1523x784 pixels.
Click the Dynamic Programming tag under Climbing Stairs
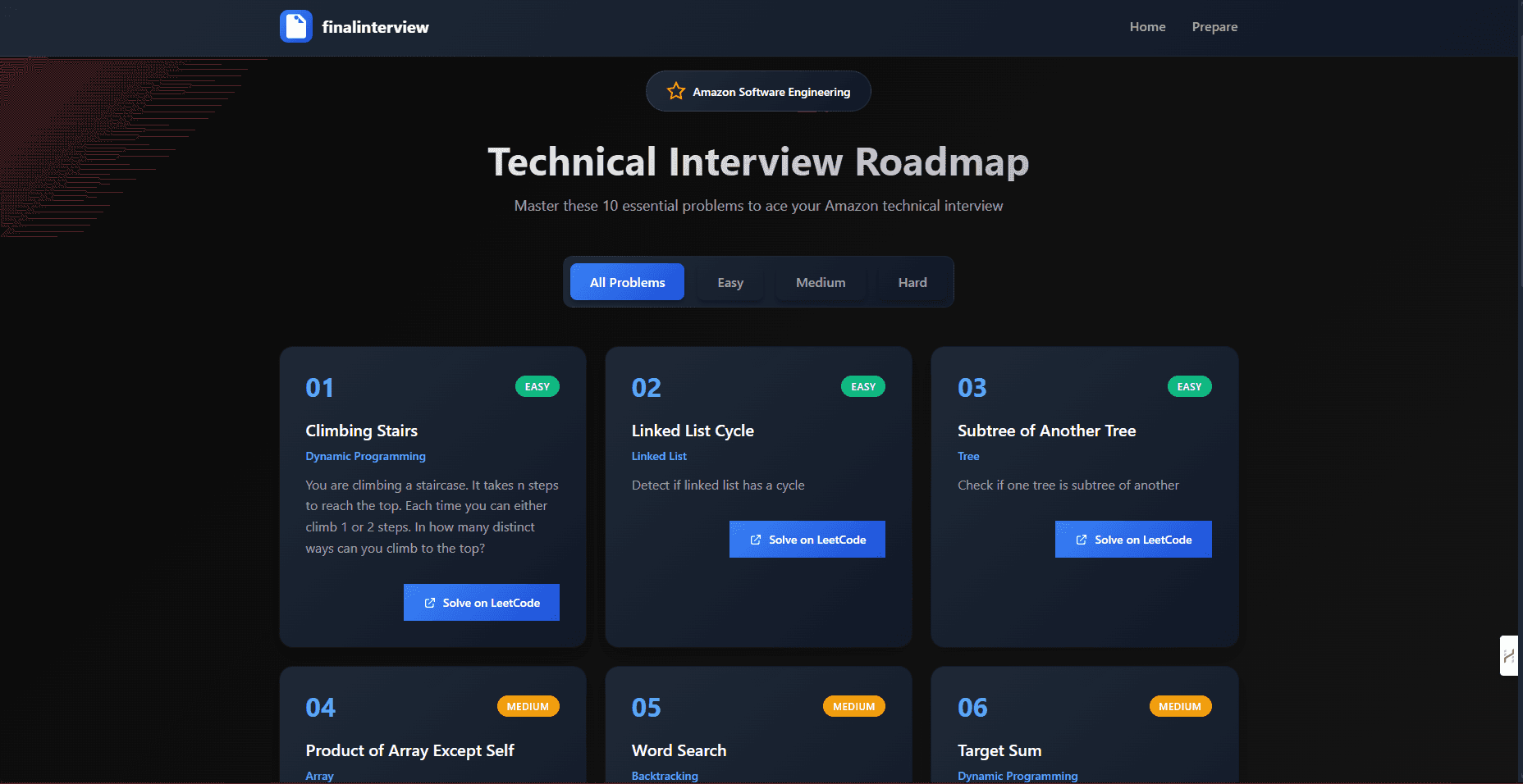365,456
